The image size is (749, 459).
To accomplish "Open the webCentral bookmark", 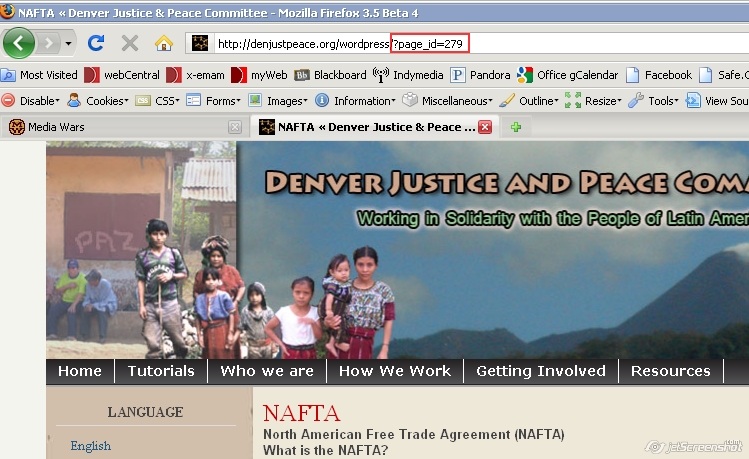I will tap(122, 75).
